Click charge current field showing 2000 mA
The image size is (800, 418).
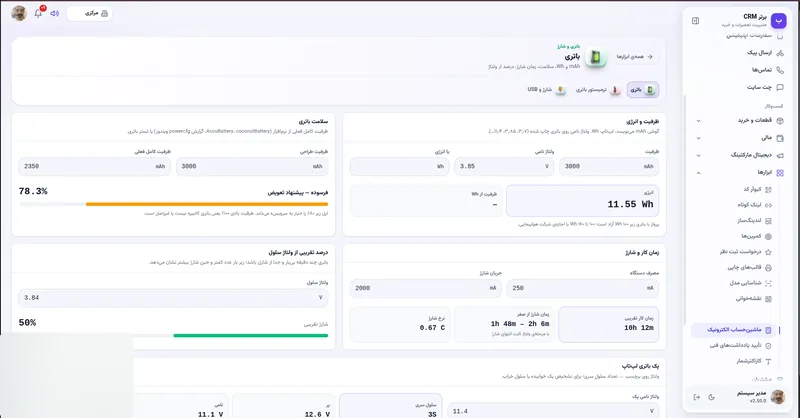[x=426, y=288]
